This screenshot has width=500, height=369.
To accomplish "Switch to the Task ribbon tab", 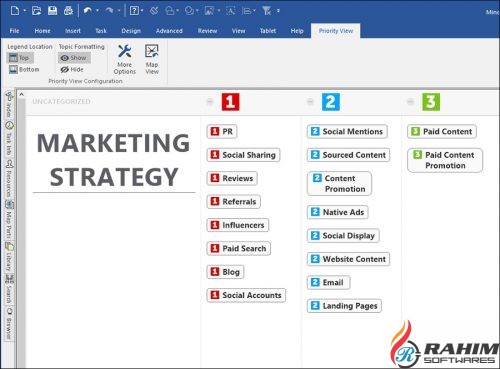I will coord(101,31).
